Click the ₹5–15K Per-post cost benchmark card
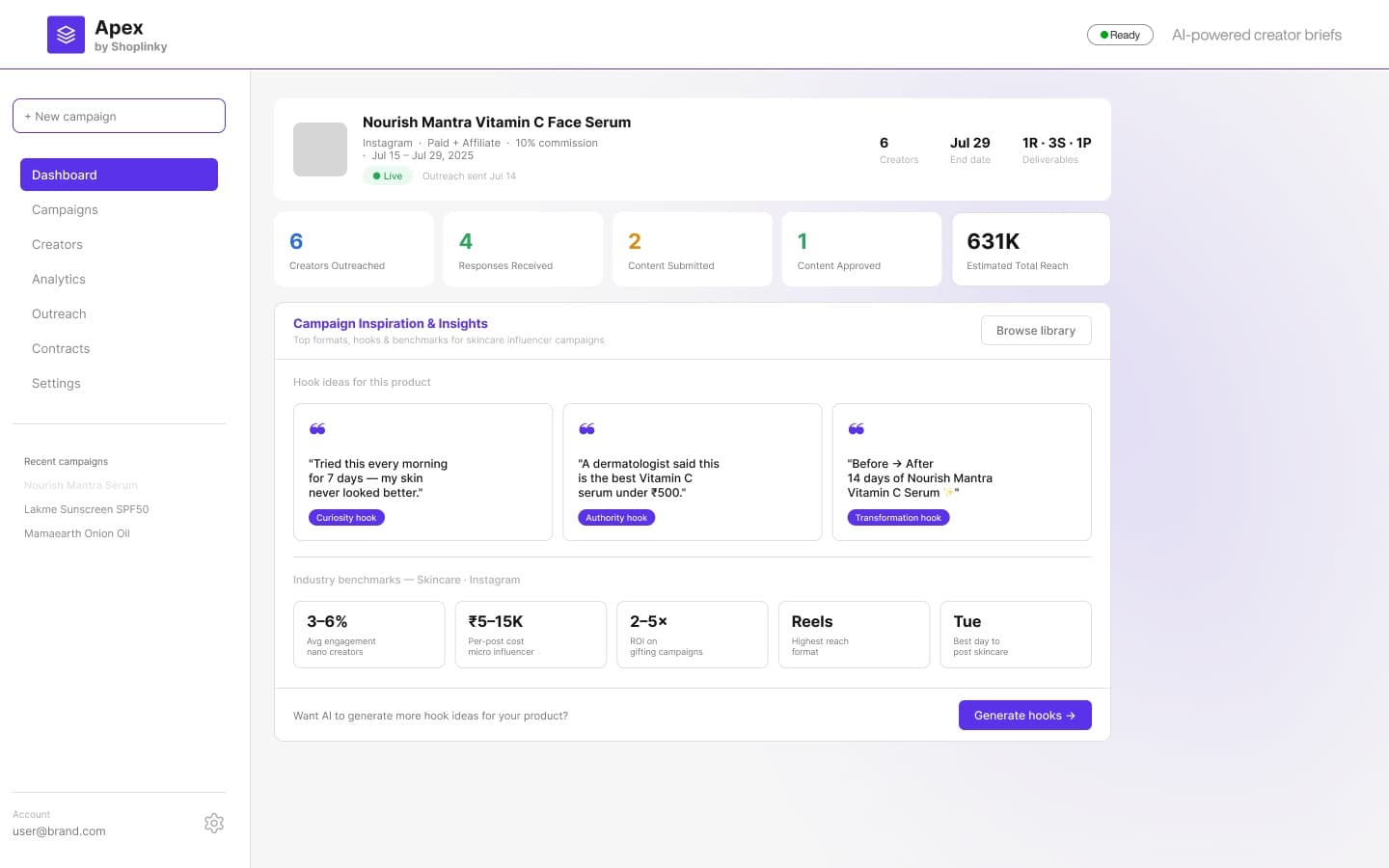1389x868 pixels. point(531,635)
